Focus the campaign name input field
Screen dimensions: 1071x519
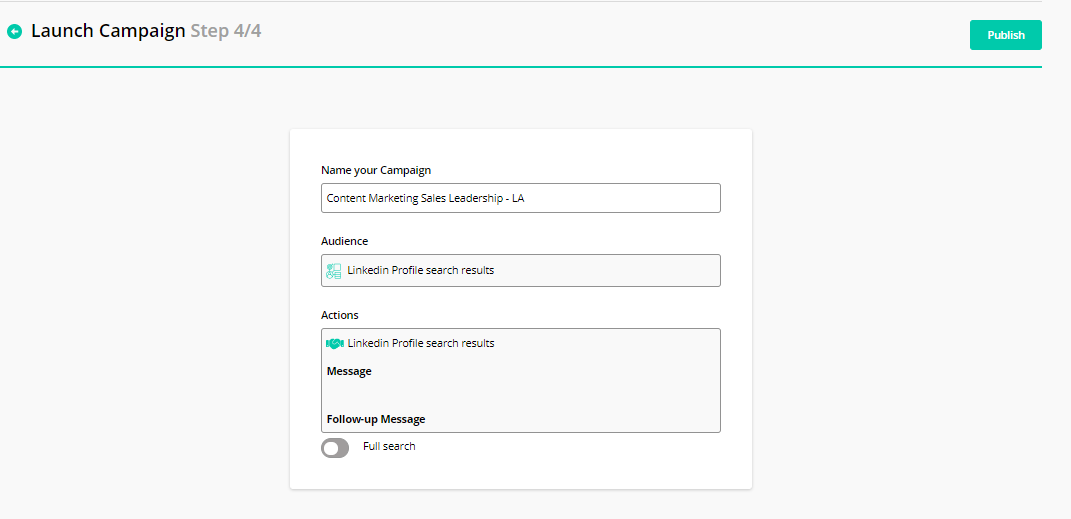point(520,198)
